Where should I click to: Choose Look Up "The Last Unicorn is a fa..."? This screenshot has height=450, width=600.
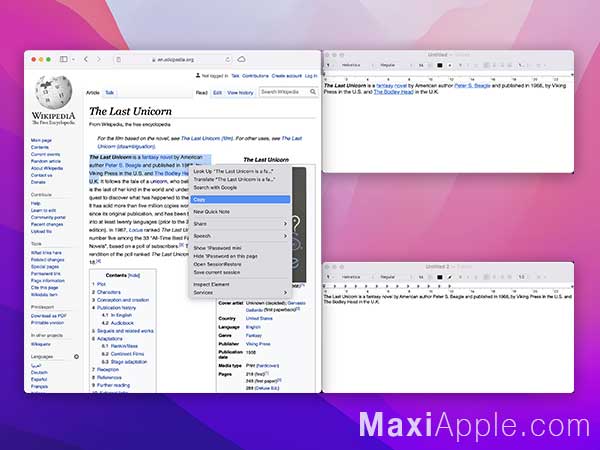coord(240,171)
